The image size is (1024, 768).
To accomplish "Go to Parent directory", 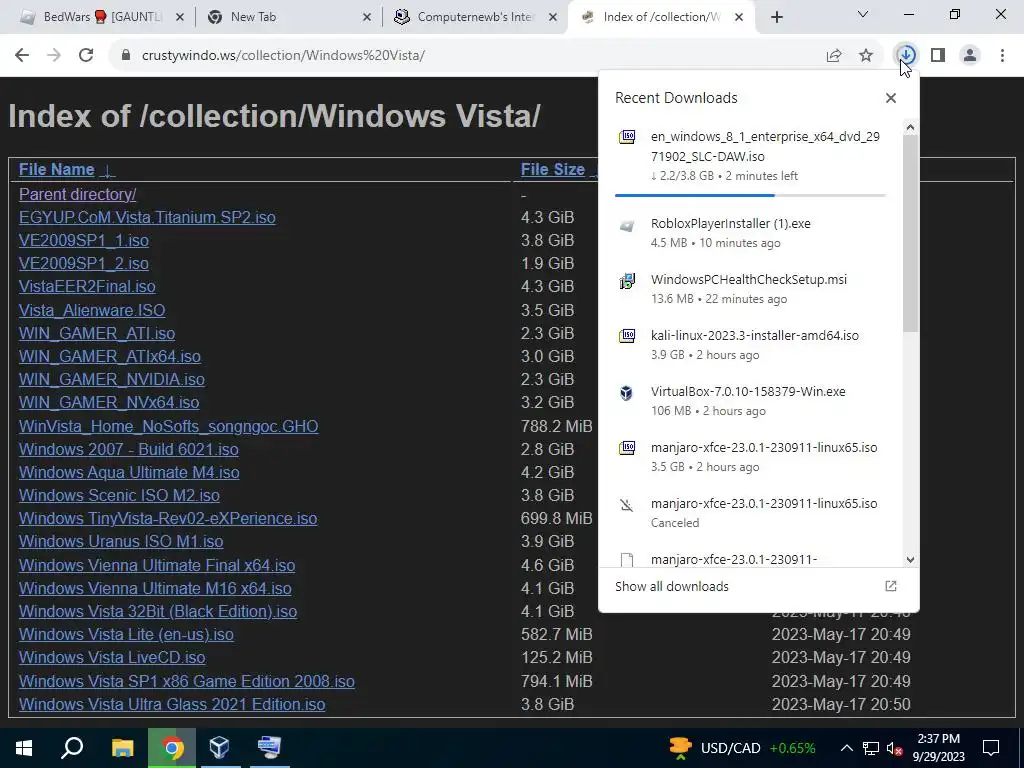I will (x=78, y=195).
